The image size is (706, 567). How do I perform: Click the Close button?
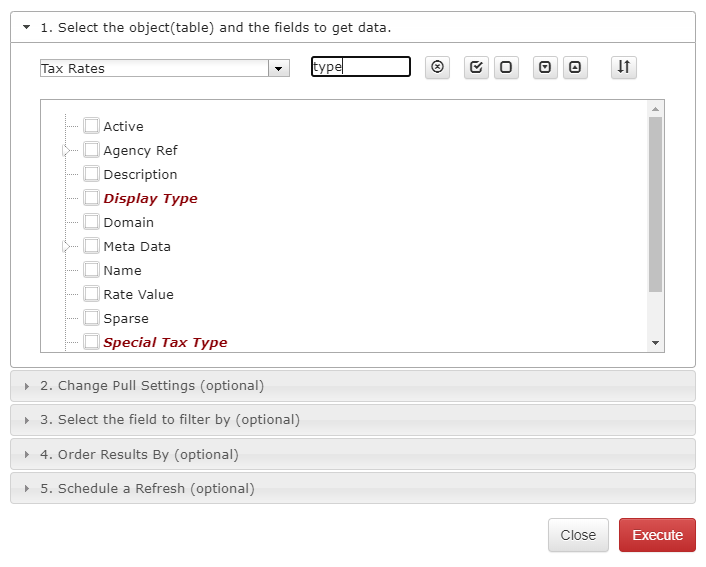pyautogui.click(x=578, y=535)
